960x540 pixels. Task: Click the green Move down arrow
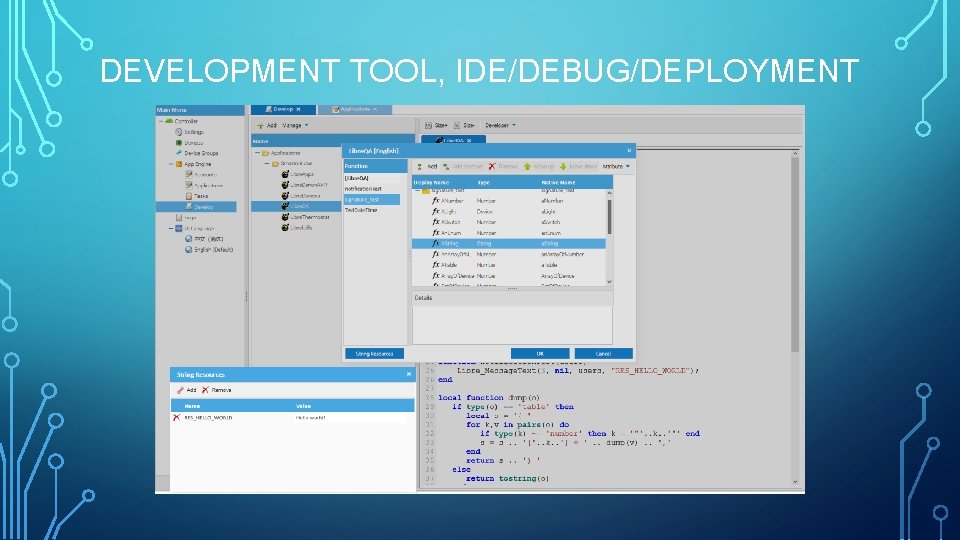563,167
